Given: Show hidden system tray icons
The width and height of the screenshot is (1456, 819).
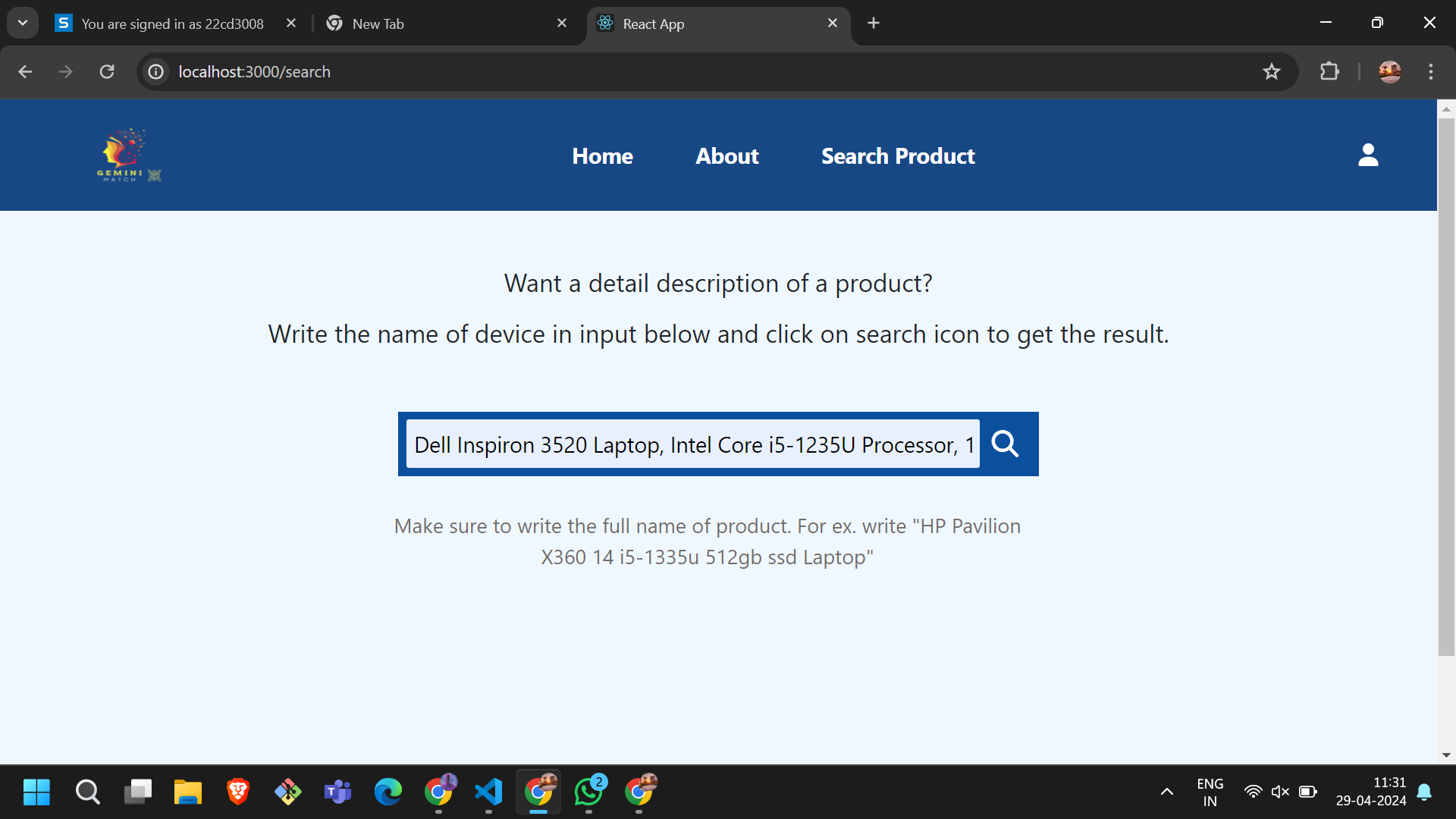Looking at the screenshot, I should pyautogui.click(x=1166, y=792).
